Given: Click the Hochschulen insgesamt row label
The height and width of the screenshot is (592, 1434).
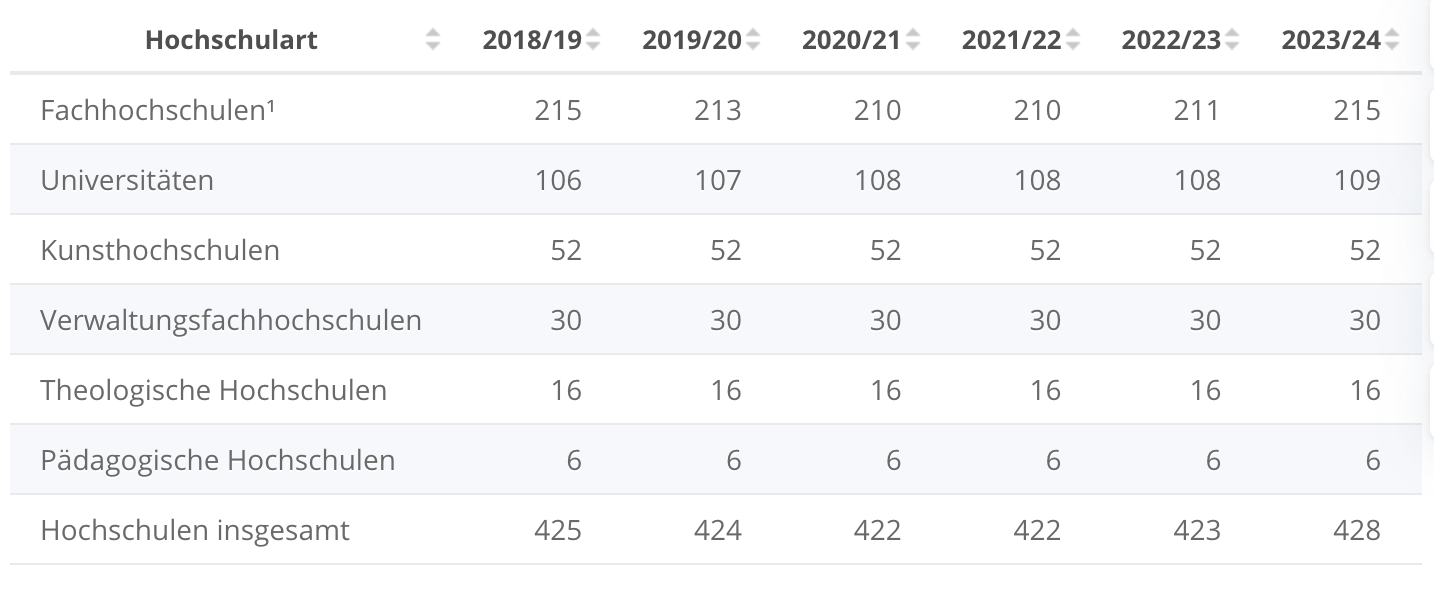Looking at the screenshot, I should 194,530.
